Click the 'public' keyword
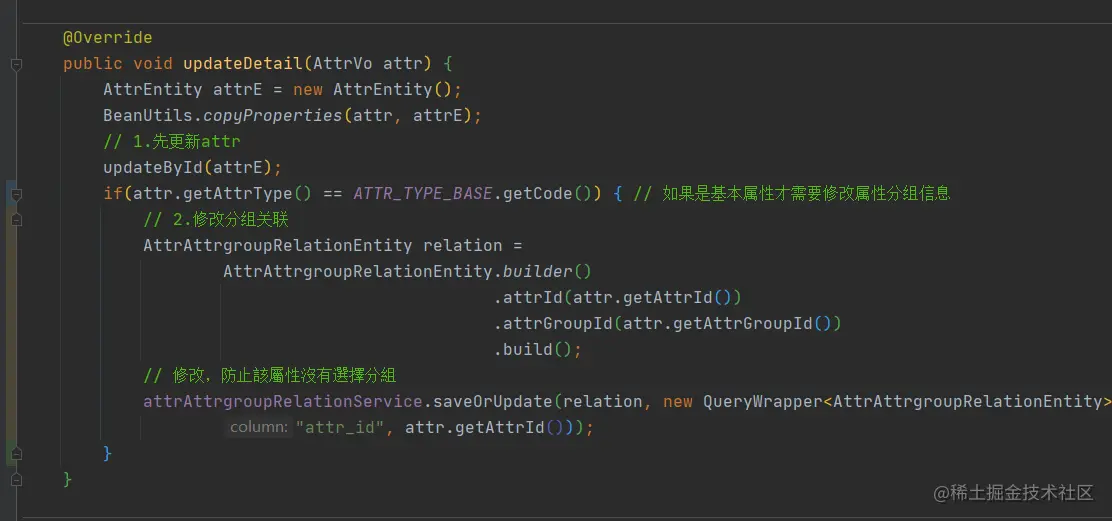1112x521 pixels. pyautogui.click(x=92, y=63)
